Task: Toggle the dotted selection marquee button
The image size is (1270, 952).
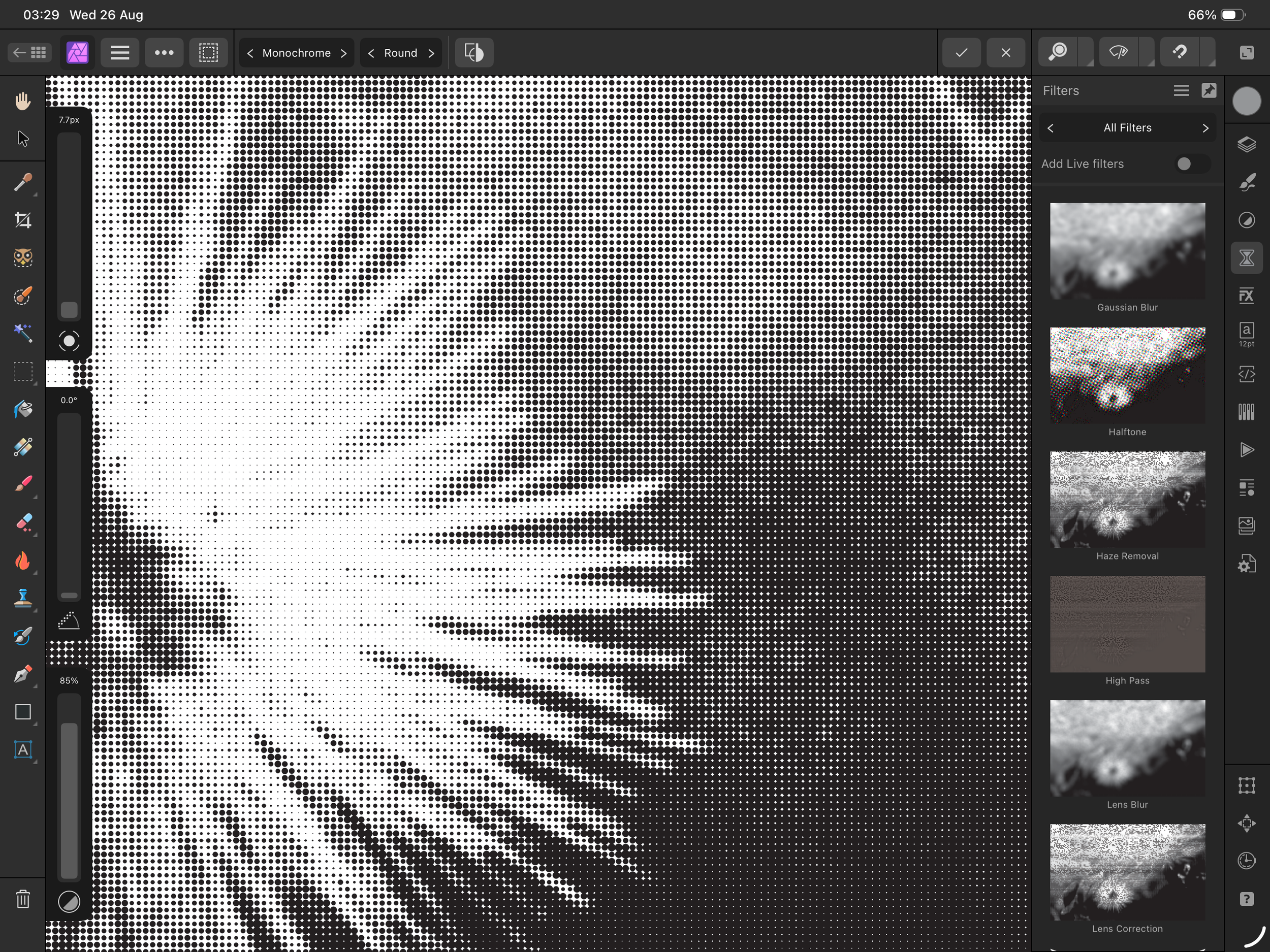Action: pyautogui.click(x=208, y=53)
